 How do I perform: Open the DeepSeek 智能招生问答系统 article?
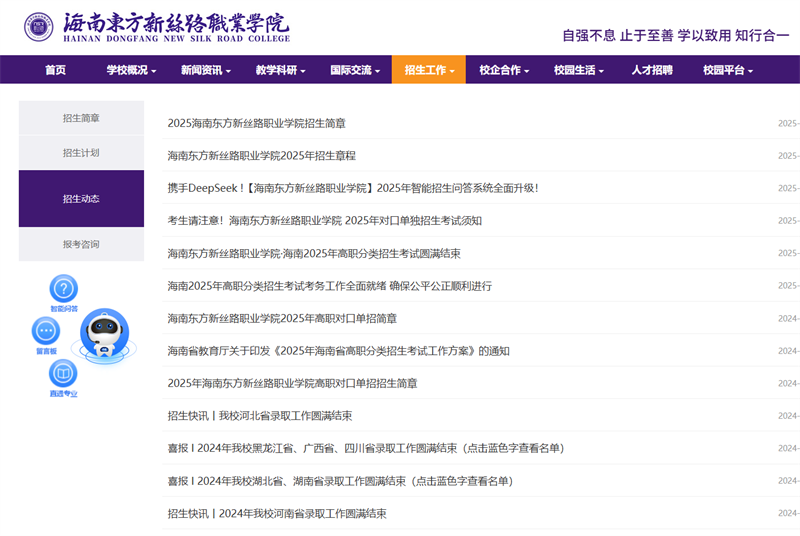pyautogui.click(x=353, y=188)
